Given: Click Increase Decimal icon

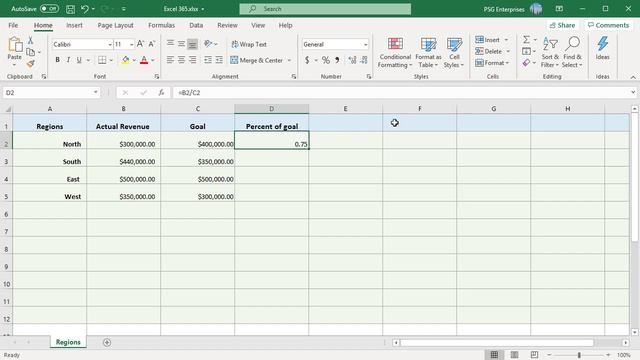Looking at the screenshot, I should click(x=352, y=60).
